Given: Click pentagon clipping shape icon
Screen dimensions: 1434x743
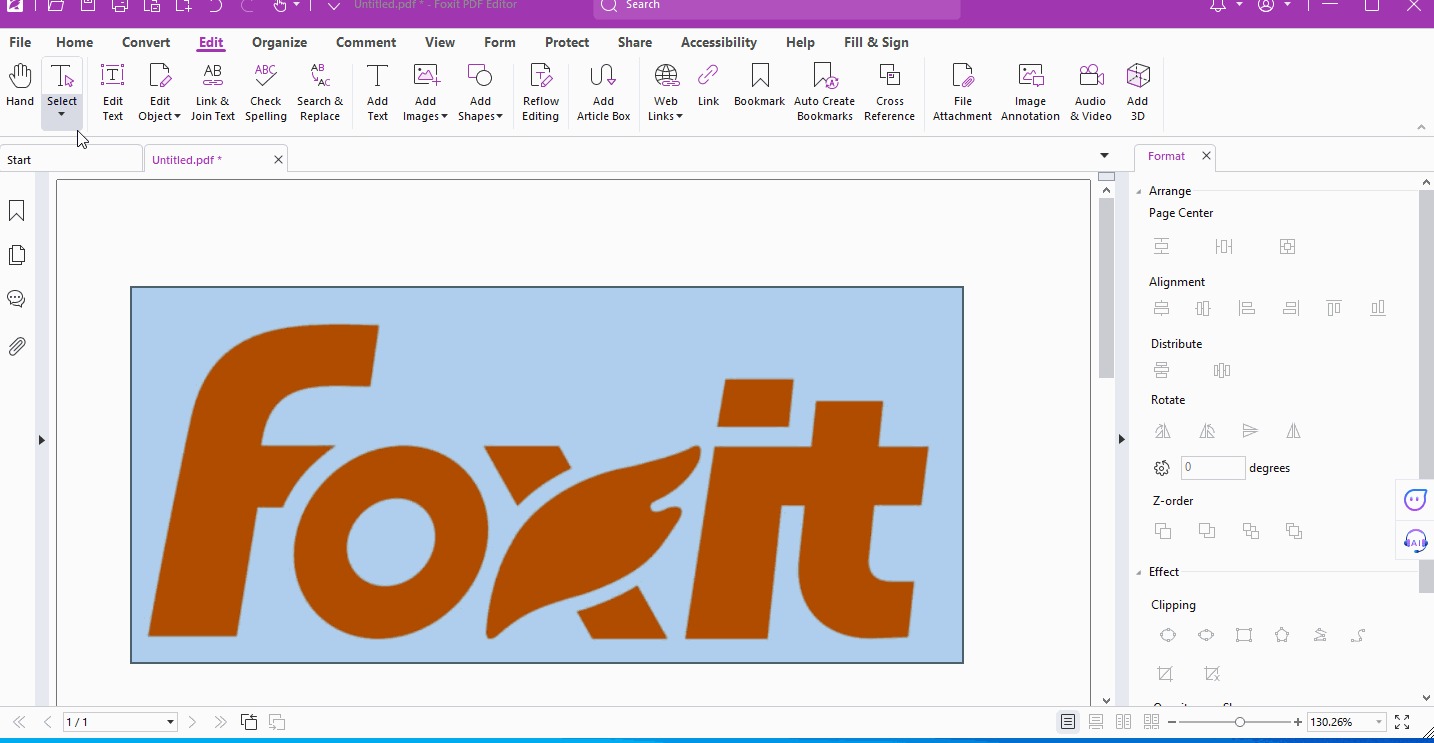Looking at the screenshot, I should pyautogui.click(x=1282, y=635).
